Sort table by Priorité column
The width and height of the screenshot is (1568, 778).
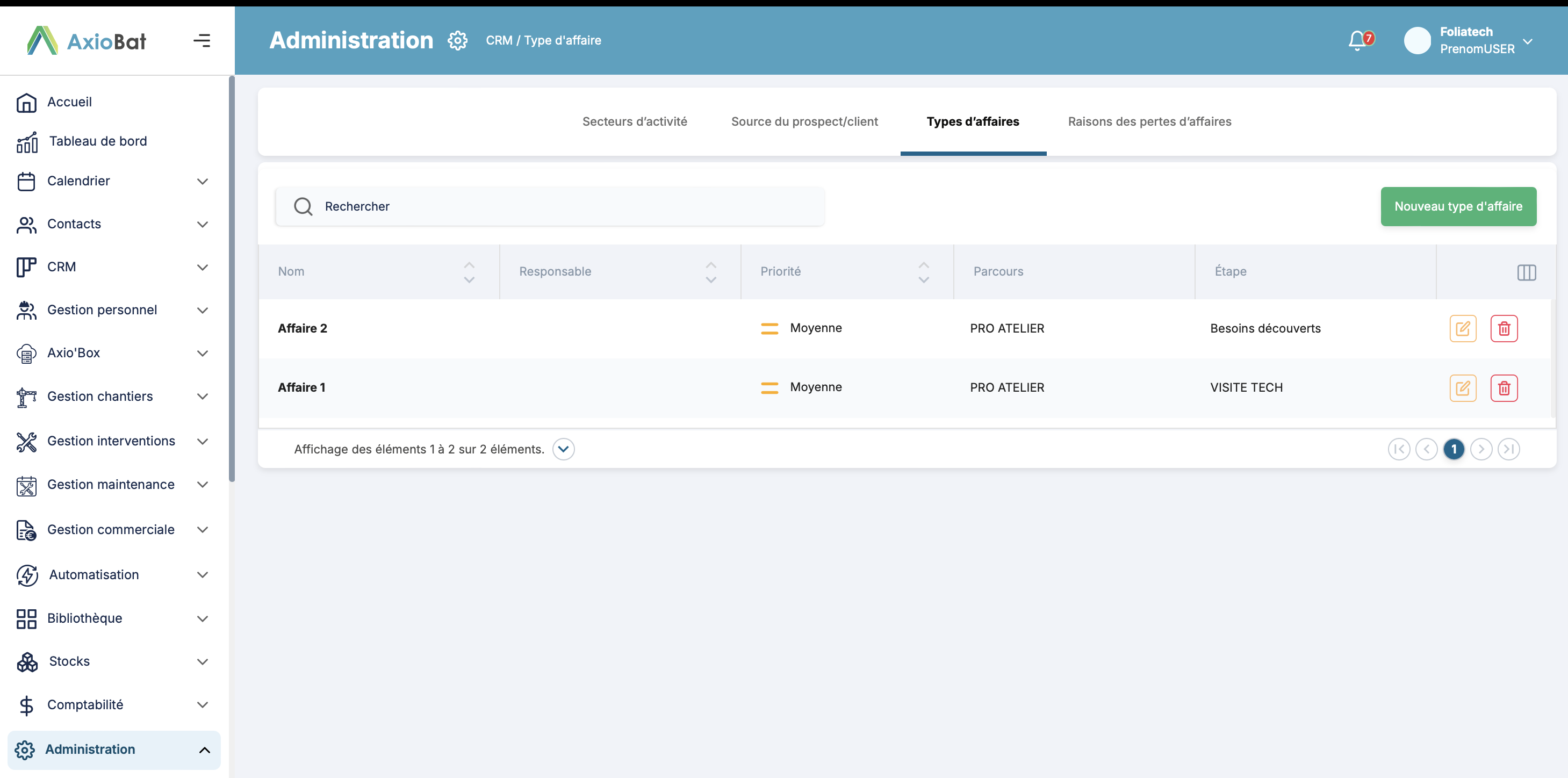(923, 272)
